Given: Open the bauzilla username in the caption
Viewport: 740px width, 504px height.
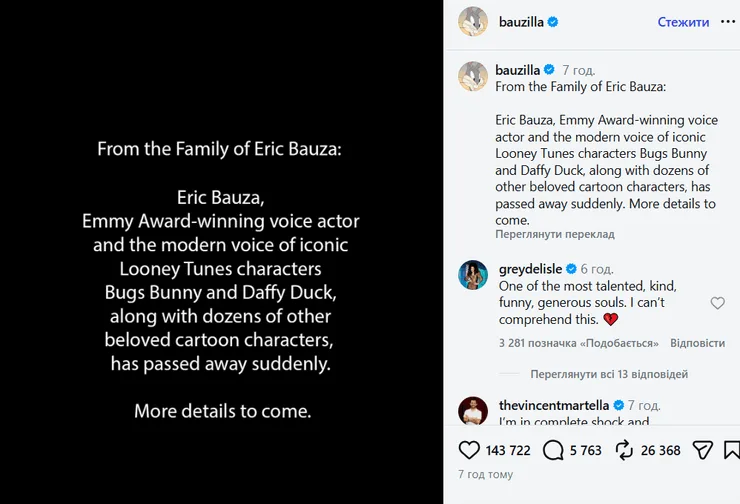Looking at the screenshot, I should 517,70.
